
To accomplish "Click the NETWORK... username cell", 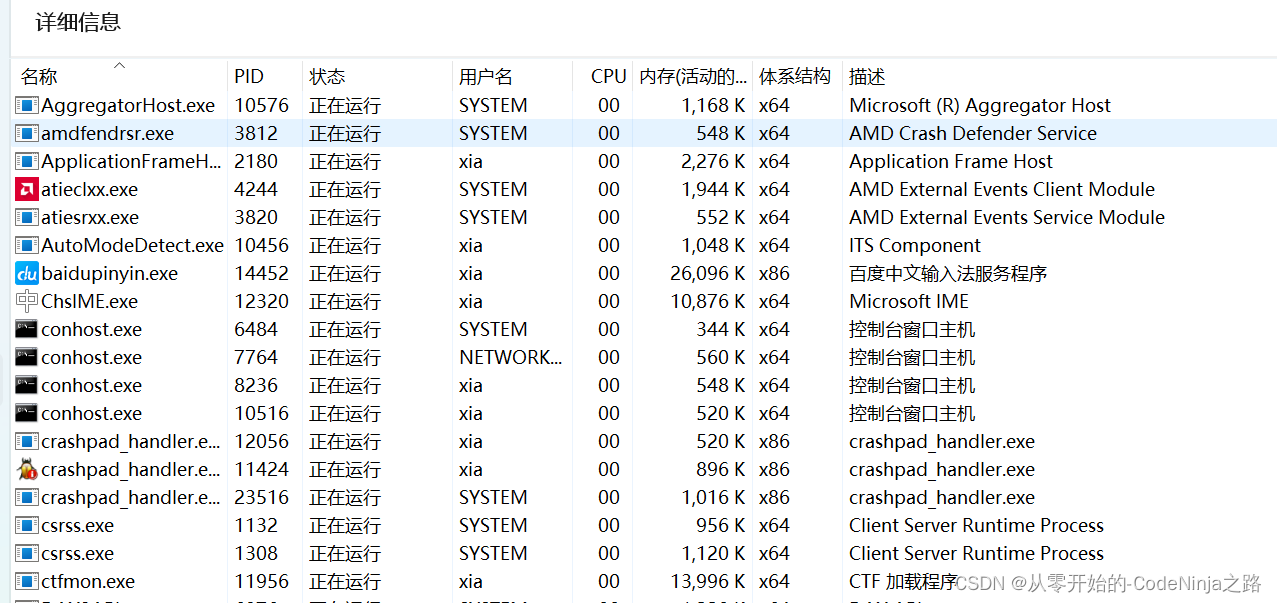I will coord(511,357).
